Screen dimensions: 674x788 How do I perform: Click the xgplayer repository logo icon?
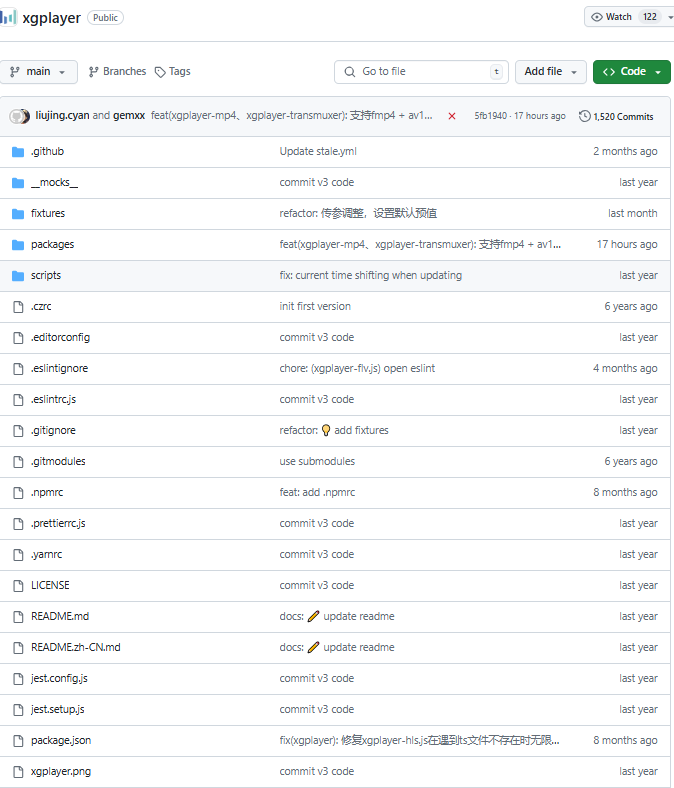tap(8, 17)
